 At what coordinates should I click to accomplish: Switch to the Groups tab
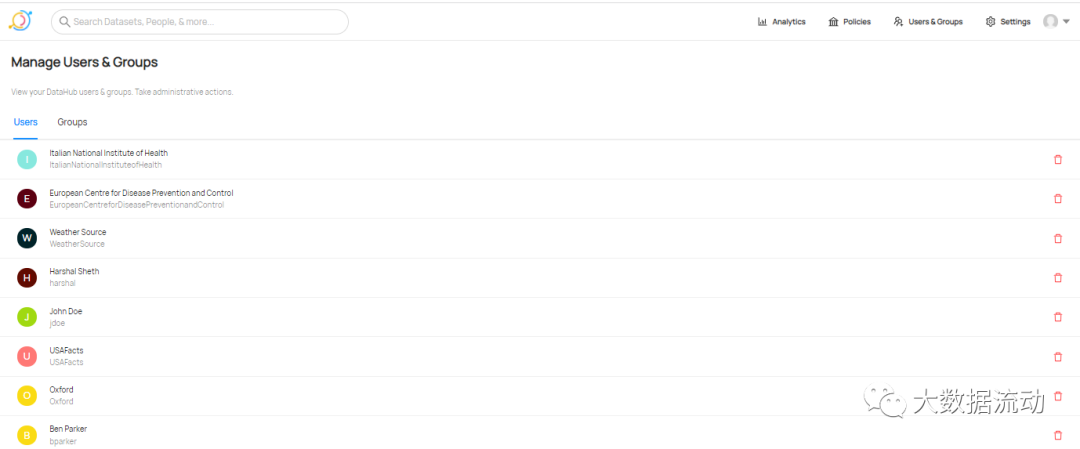click(72, 122)
